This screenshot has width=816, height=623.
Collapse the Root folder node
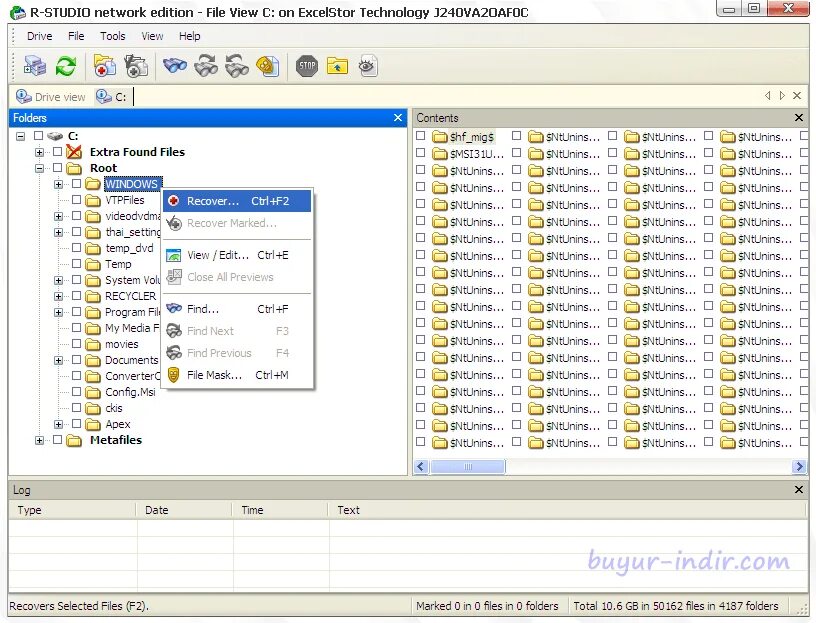(x=40, y=169)
